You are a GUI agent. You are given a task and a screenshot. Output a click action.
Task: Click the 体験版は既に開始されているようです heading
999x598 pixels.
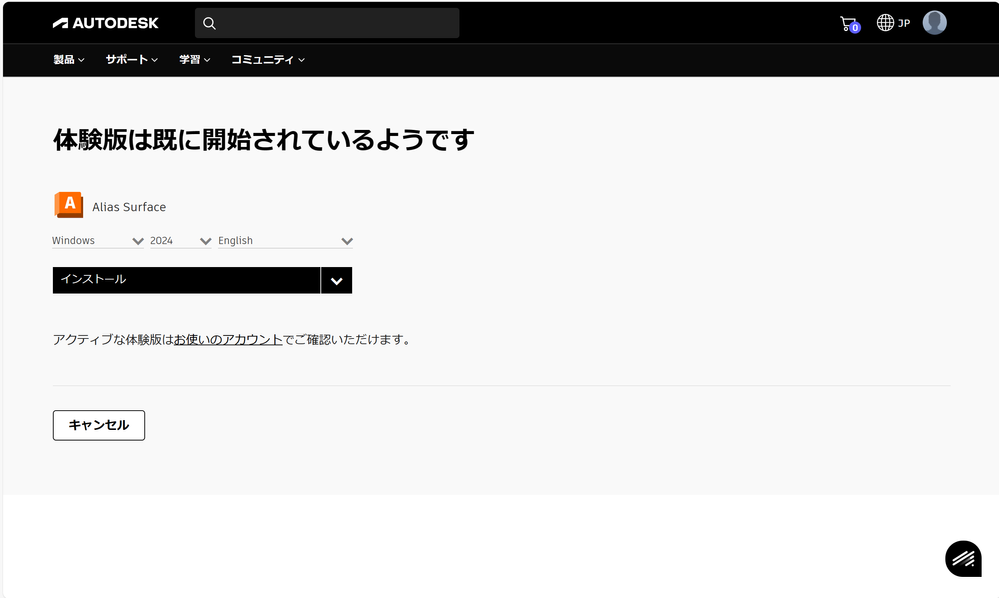point(264,139)
